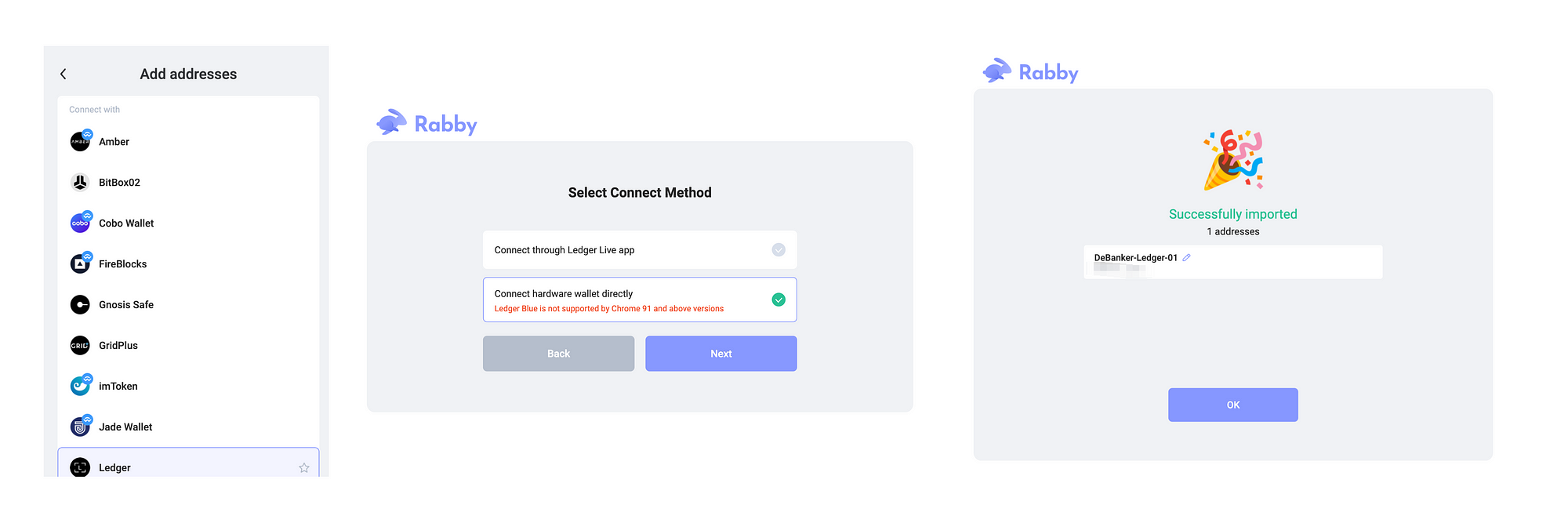Select Connect hardware wallet directly option
Screen dimensions: 1568x523
click(640, 299)
